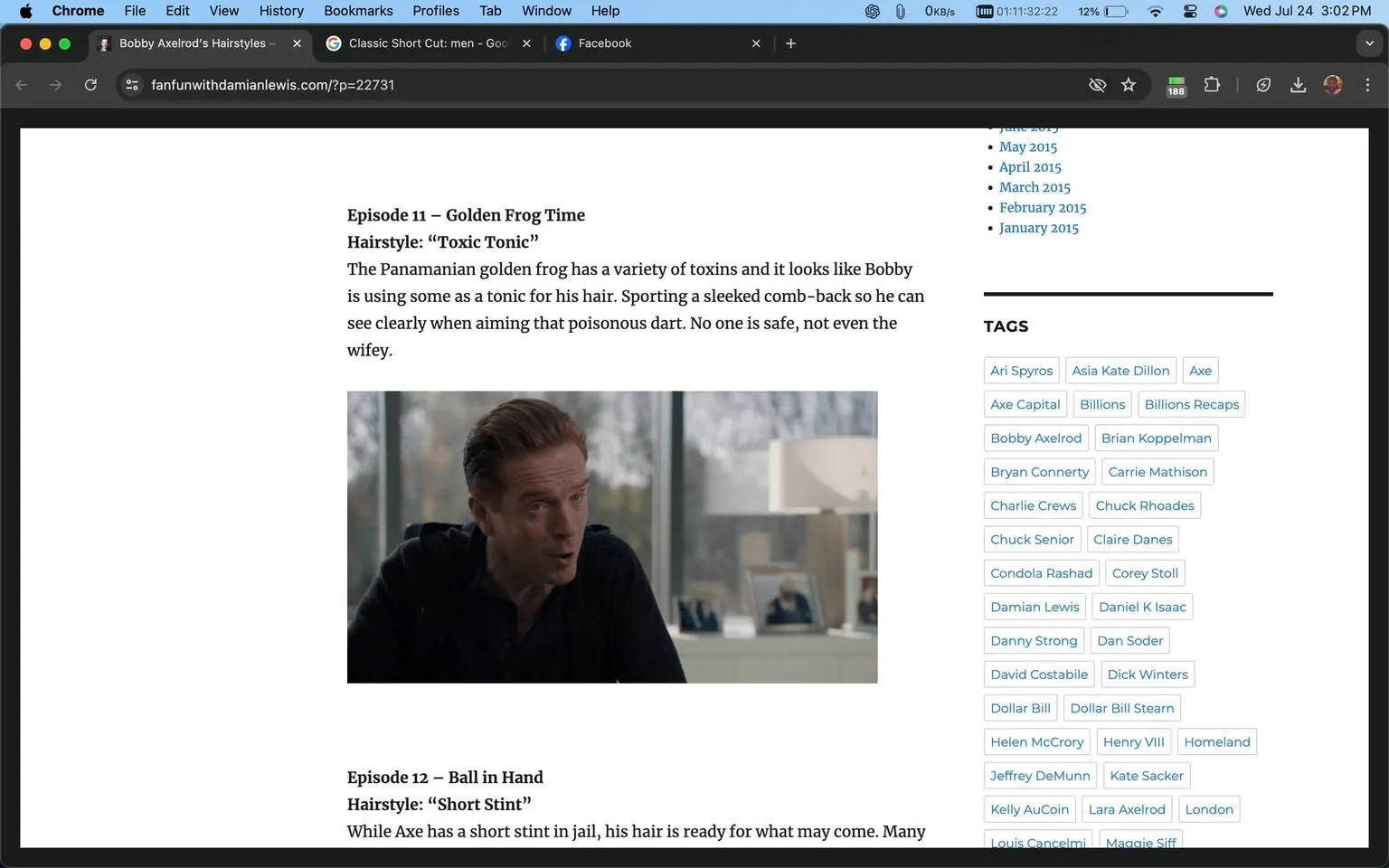
Task: Click the Wi-Fi icon in the menu bar
Action: coord(1155,11)
